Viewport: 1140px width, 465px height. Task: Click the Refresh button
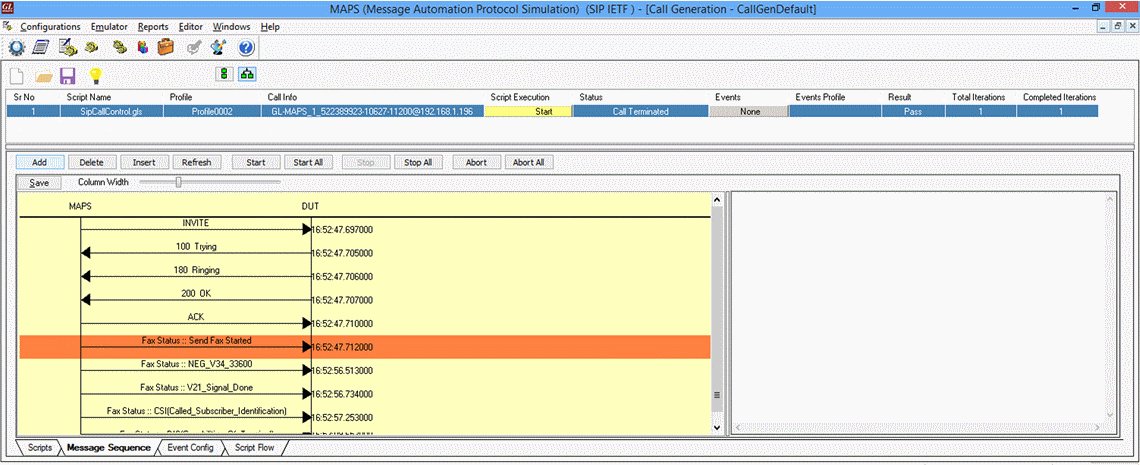[196, 162]
